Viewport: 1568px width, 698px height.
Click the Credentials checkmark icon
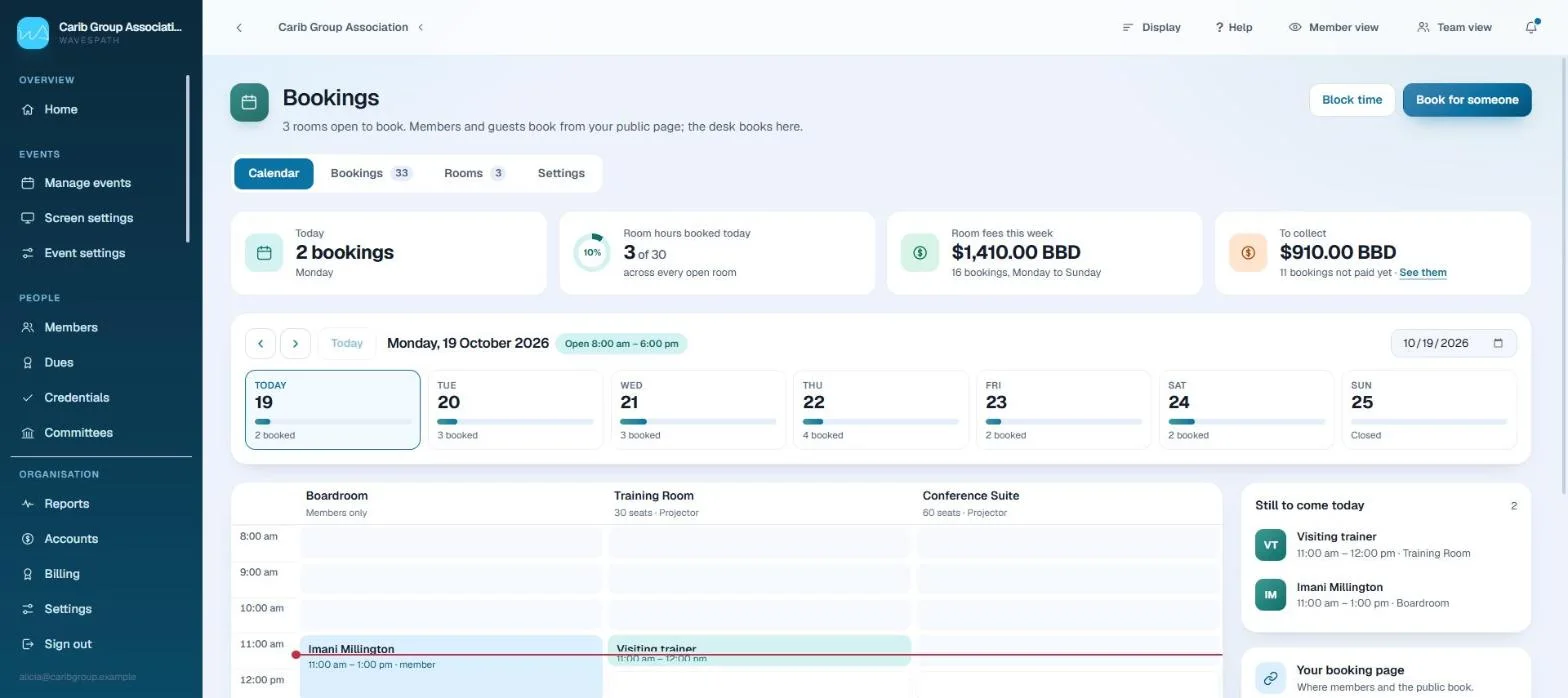tap(28, 397)
